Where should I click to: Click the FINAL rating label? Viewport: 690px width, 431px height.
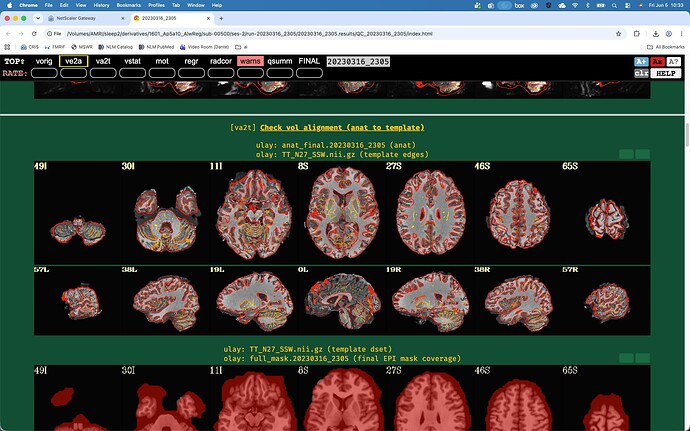309,61
